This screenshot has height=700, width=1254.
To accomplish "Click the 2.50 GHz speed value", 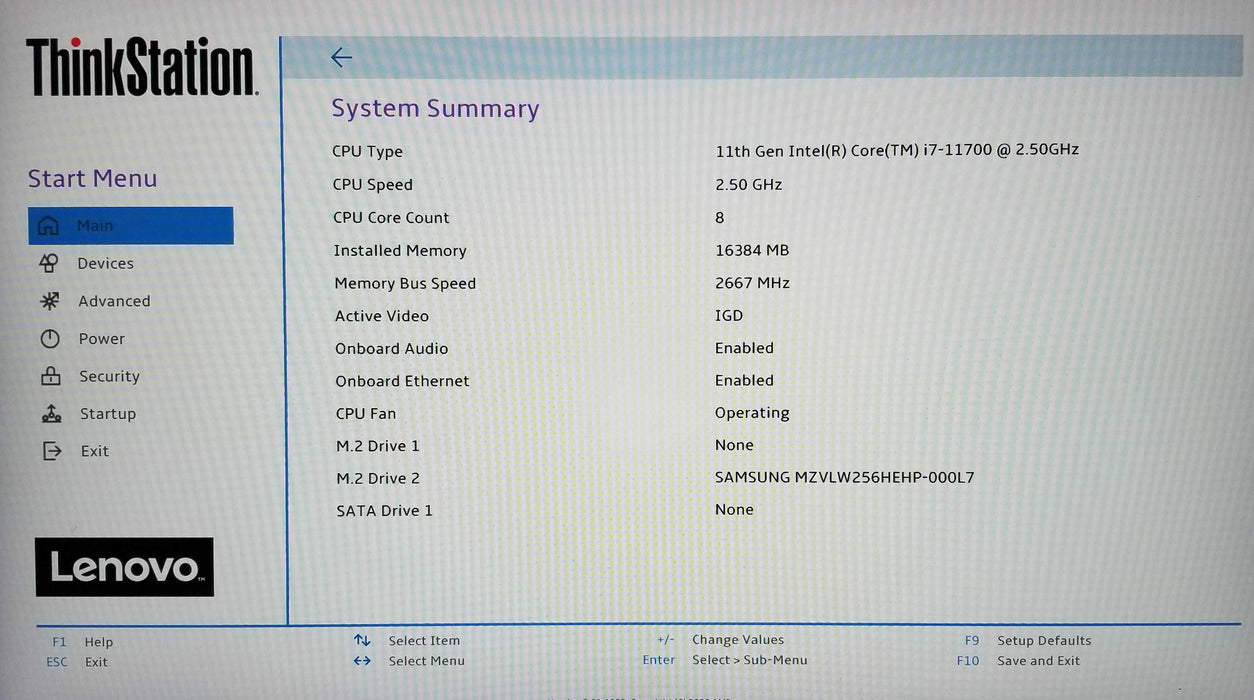I will pos(749,185).
